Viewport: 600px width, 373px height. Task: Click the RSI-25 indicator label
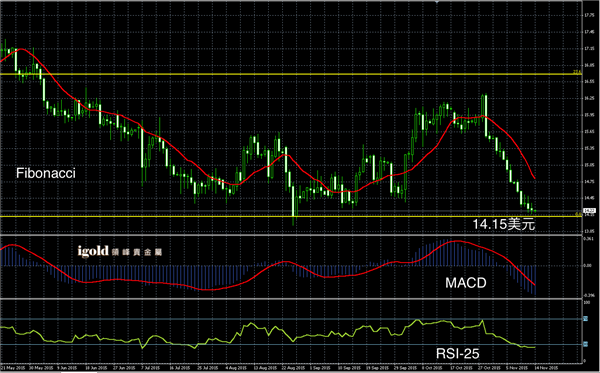(x=458, y=353)
